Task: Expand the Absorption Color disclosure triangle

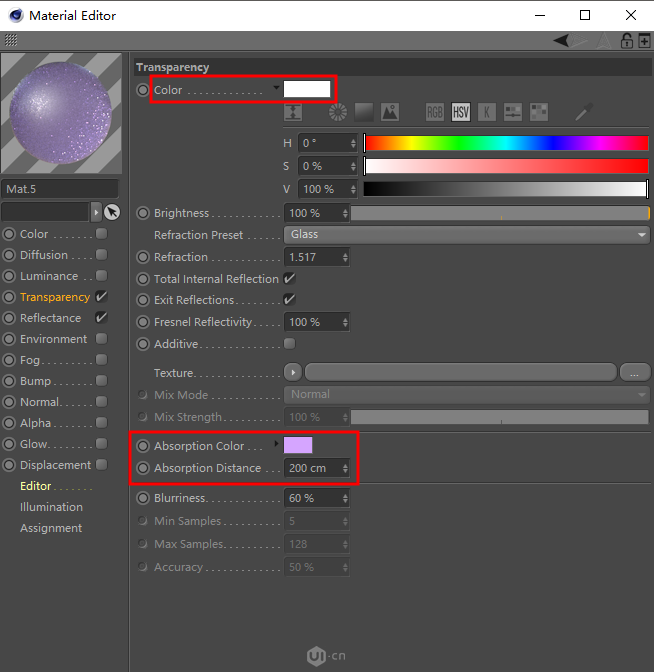Action: [x=277, y=444]
